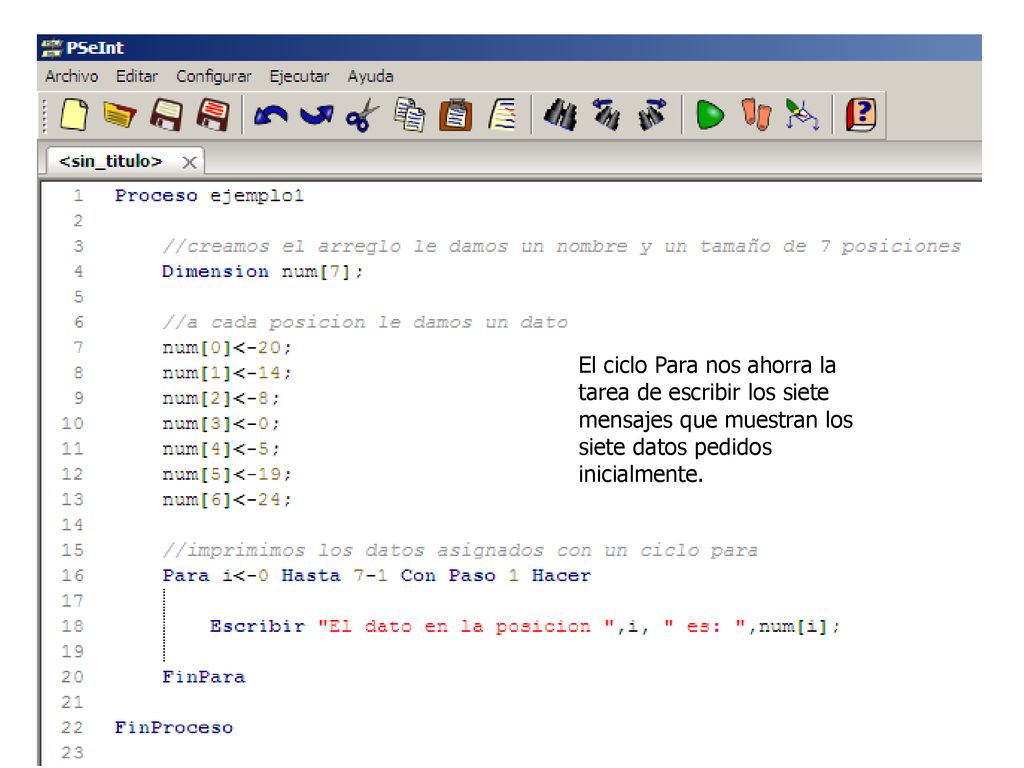Viewport: 1024px width, 768px height.
Task: Run step by step with the footprints icon
Action: coord(756,115)
